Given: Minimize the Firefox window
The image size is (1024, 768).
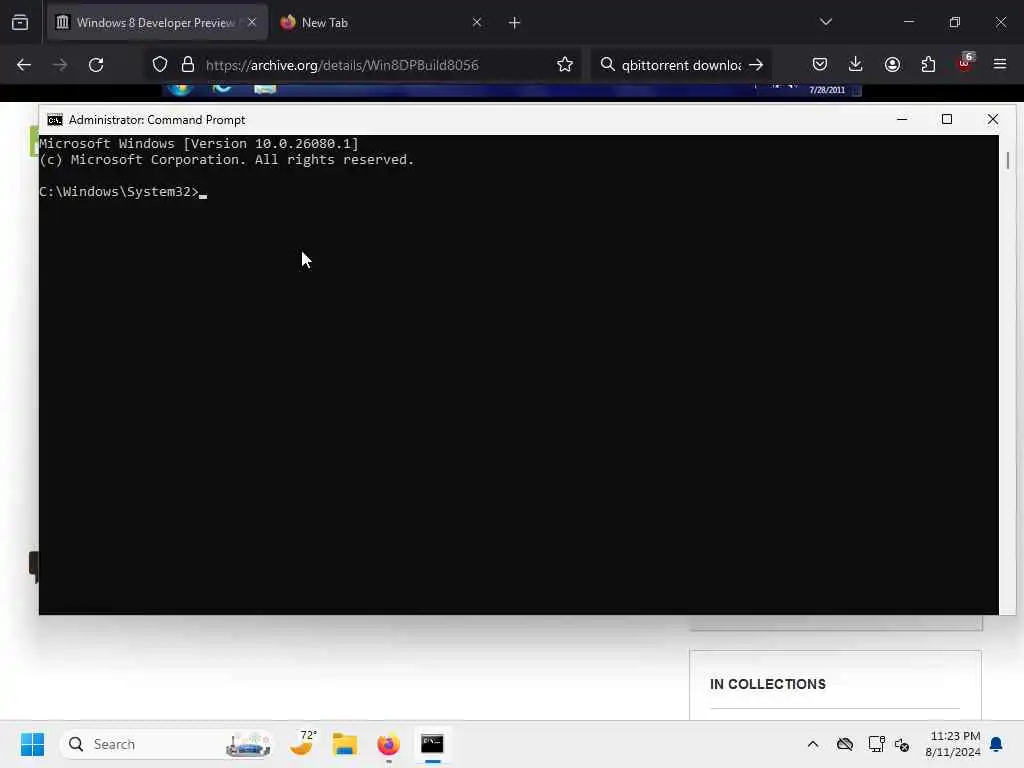Looking at the screenshot, I should (908, 22).
